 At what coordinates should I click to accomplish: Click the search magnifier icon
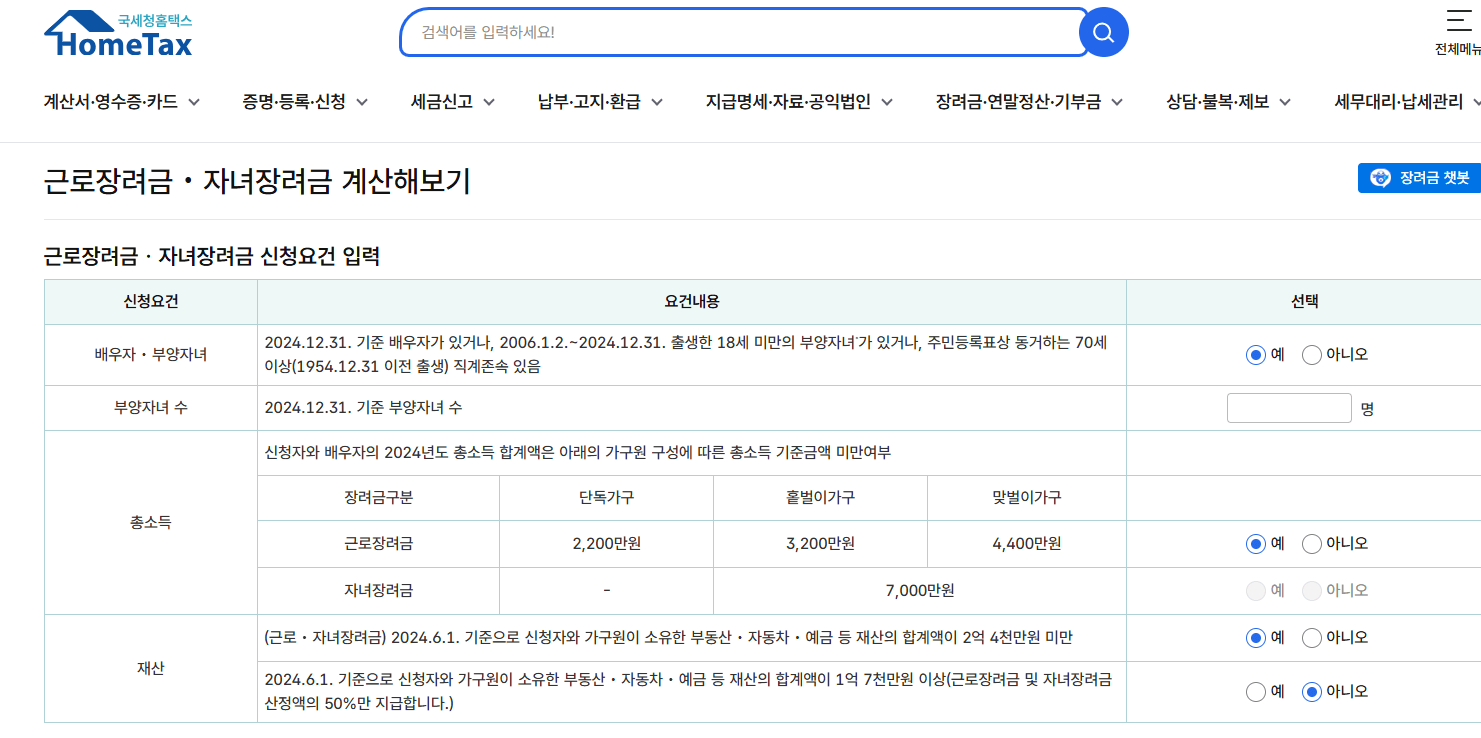(x=1103, y=31)
